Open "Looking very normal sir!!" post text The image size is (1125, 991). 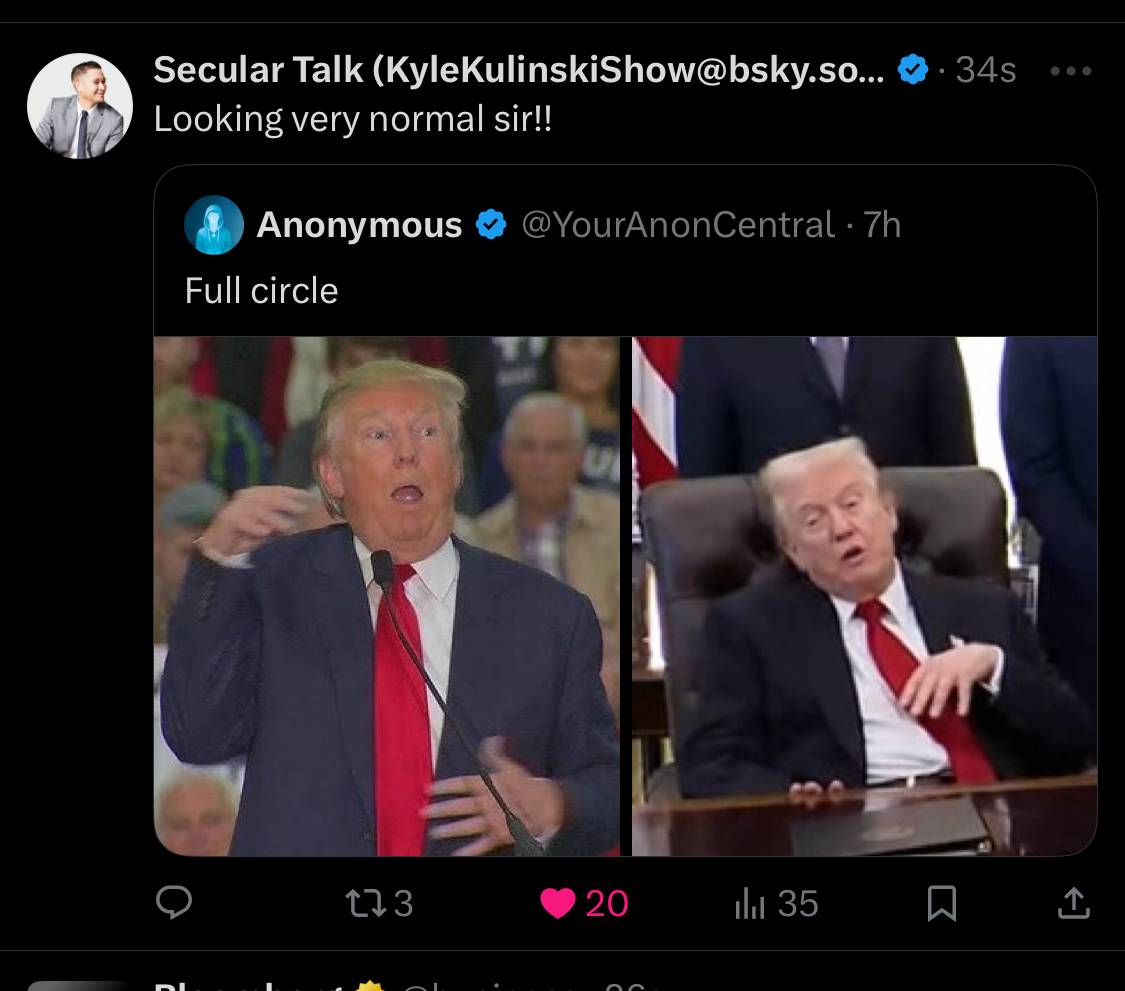(353, 119)
